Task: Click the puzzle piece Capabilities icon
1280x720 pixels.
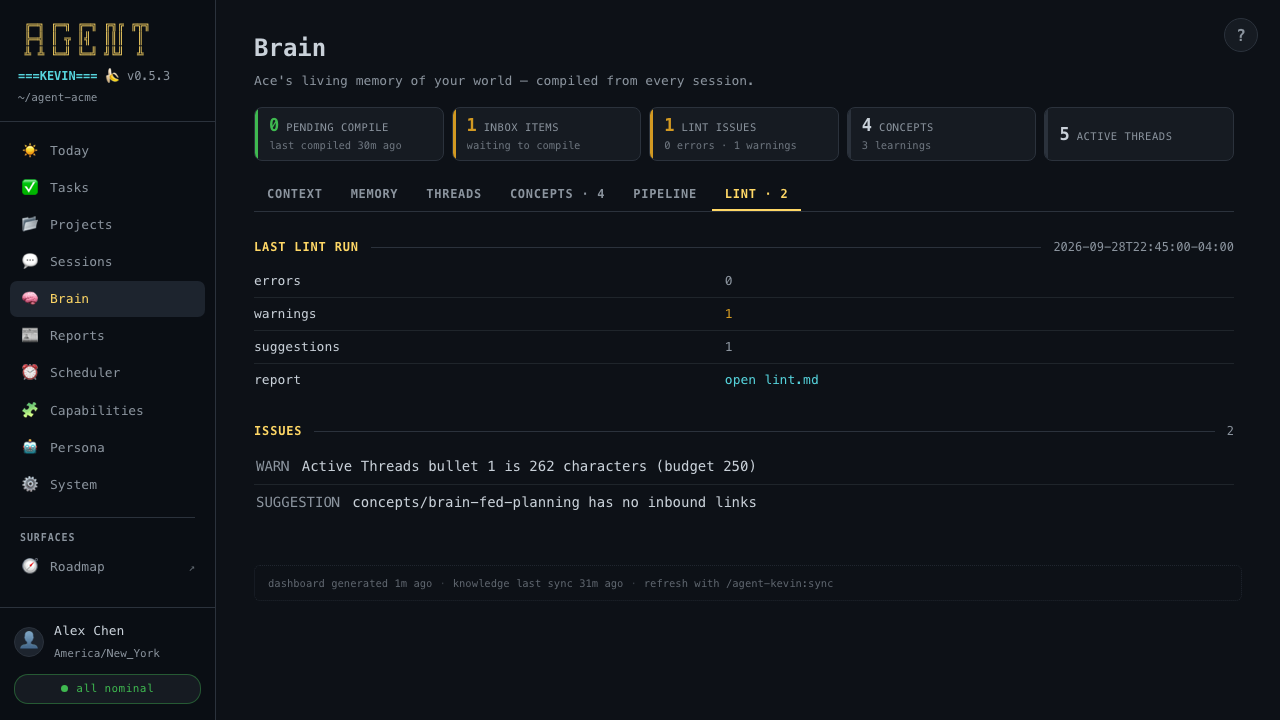Action: (30, 410)
